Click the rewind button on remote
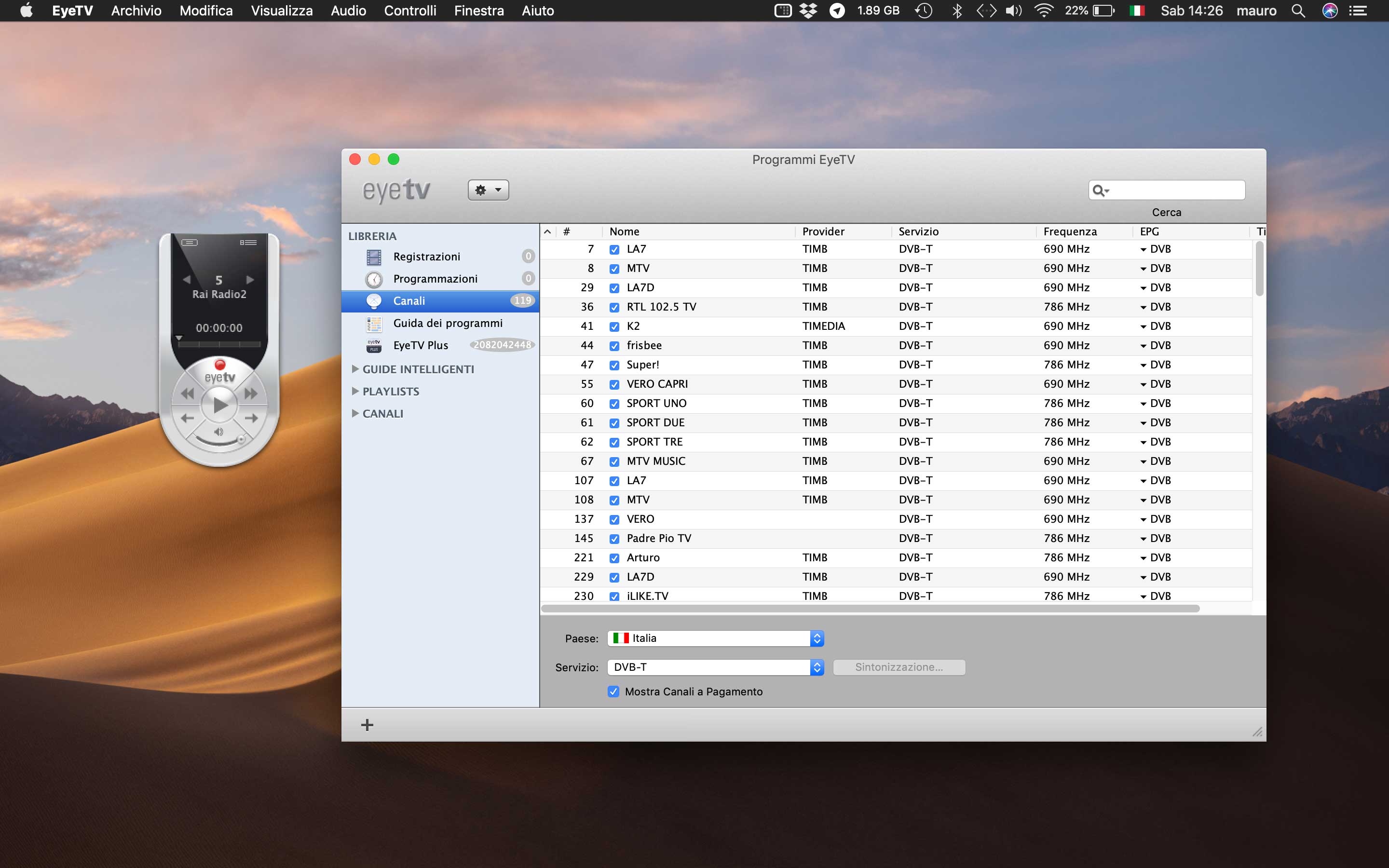 [187, 393]
